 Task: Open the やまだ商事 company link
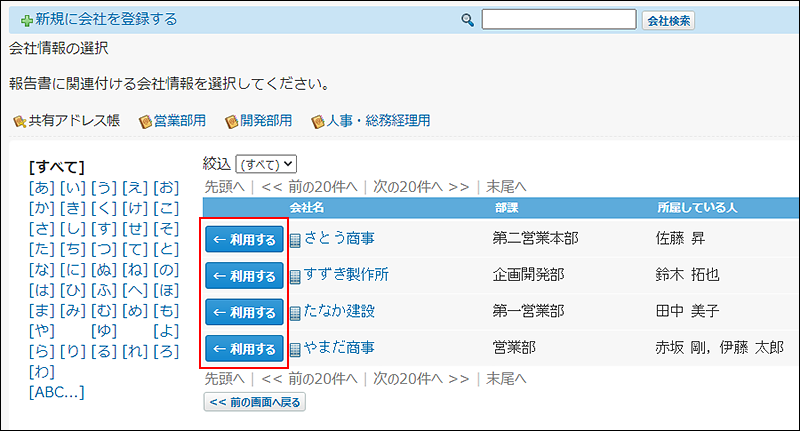(x=339, y=347)
